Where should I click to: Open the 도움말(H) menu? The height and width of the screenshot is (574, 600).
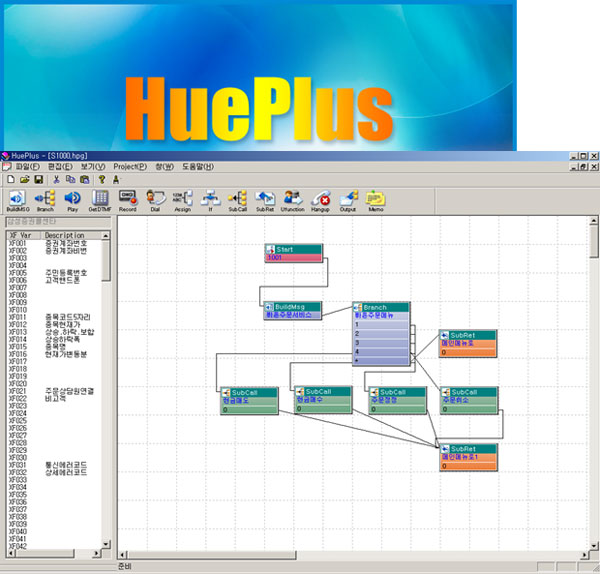(198, 167)
